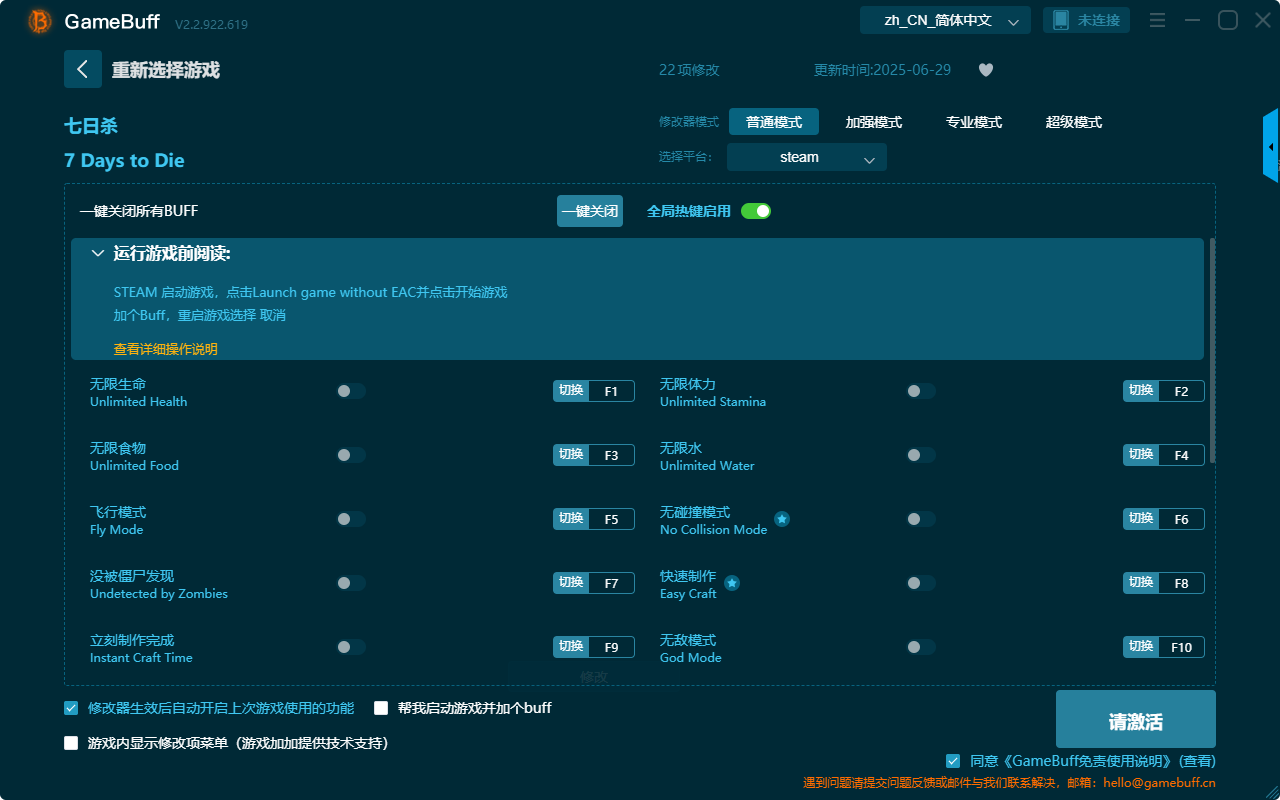Open the zh_CN_简体中文 language dropdown
This screenshot has height=800, width=1280.
[944, 19]
